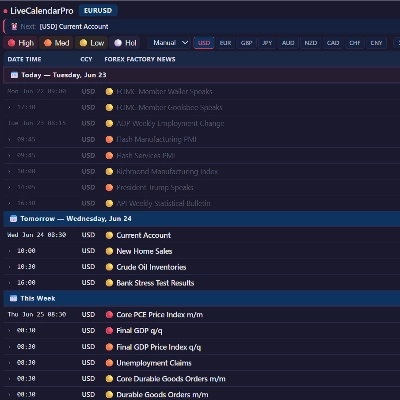Enable the GBP currency filter
This screenshot has height=400, width=400.
246,43
